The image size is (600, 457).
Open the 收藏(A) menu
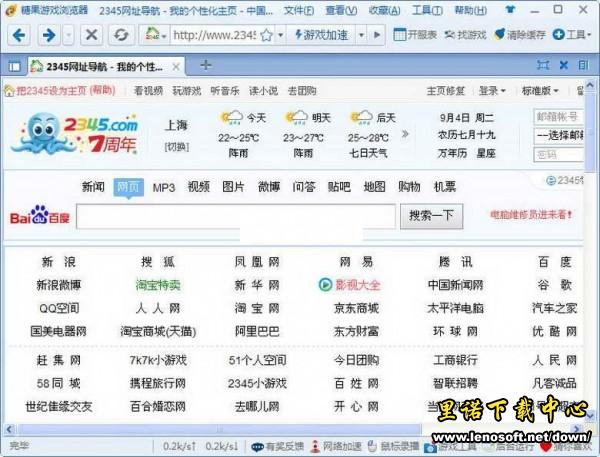coord(385,10)
